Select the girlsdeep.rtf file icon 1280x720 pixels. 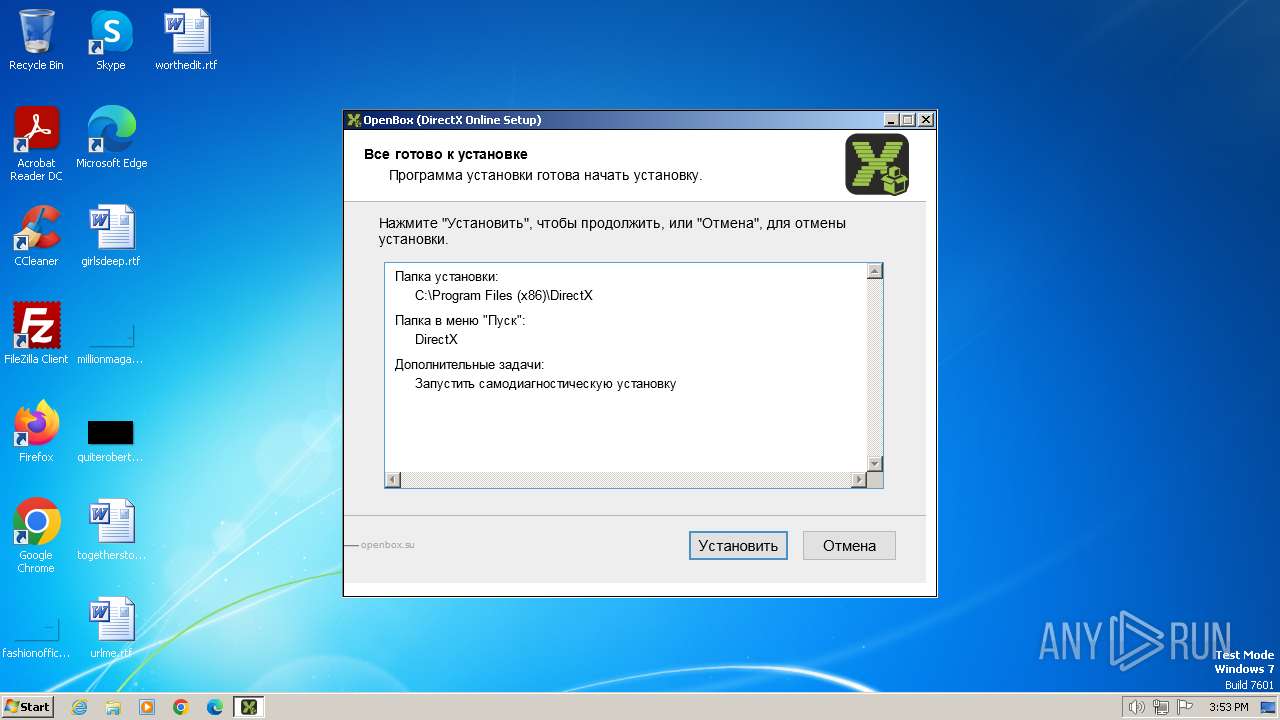(111, 235)
